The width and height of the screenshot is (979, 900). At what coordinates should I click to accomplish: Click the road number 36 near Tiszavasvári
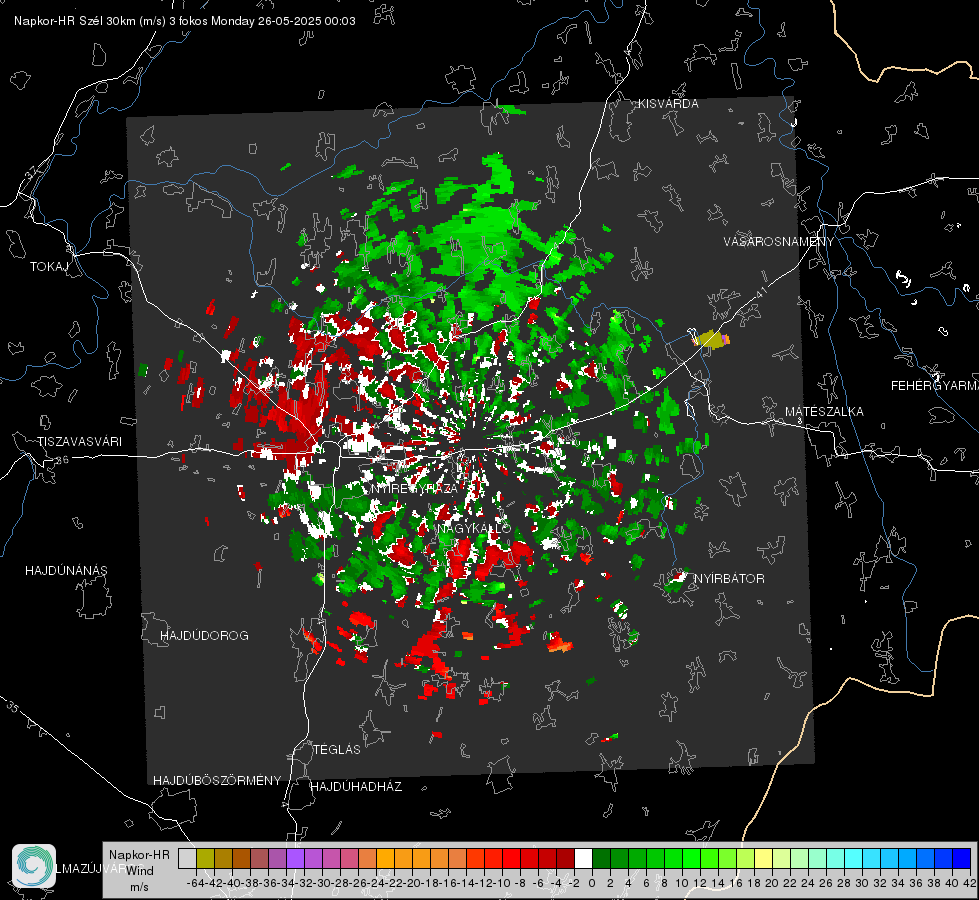click(62, 460)
